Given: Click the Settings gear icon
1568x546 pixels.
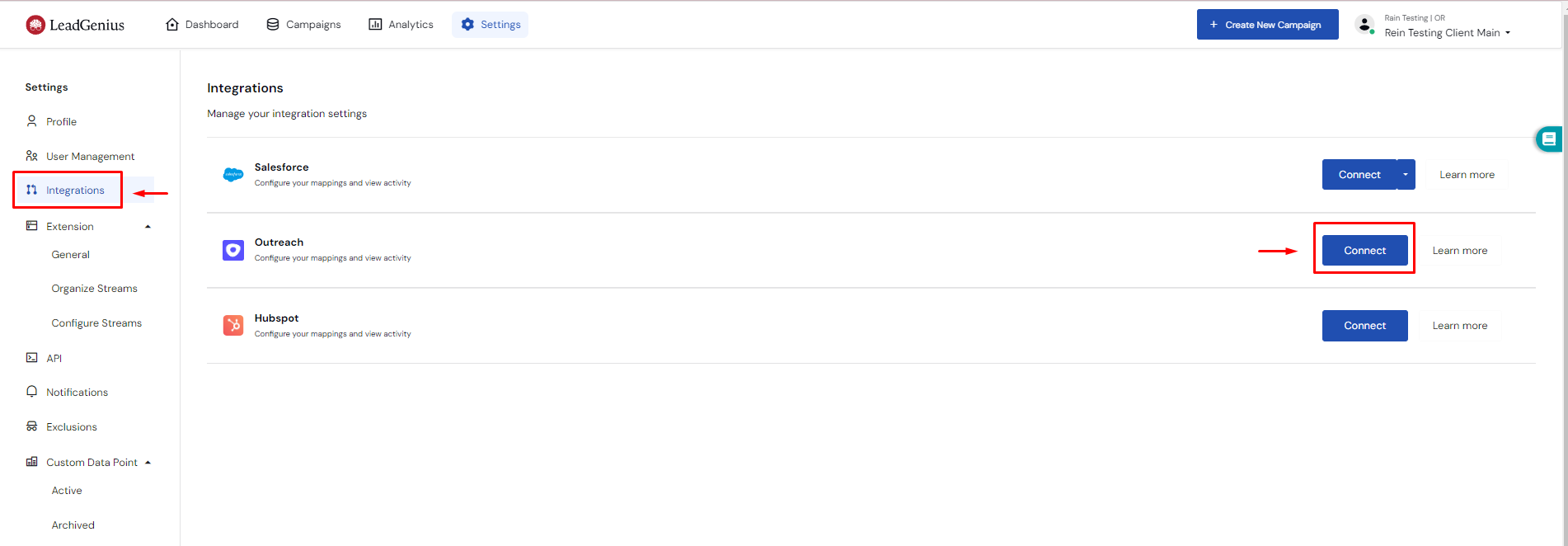Looking at the screenshot, I should pos(467,25).
